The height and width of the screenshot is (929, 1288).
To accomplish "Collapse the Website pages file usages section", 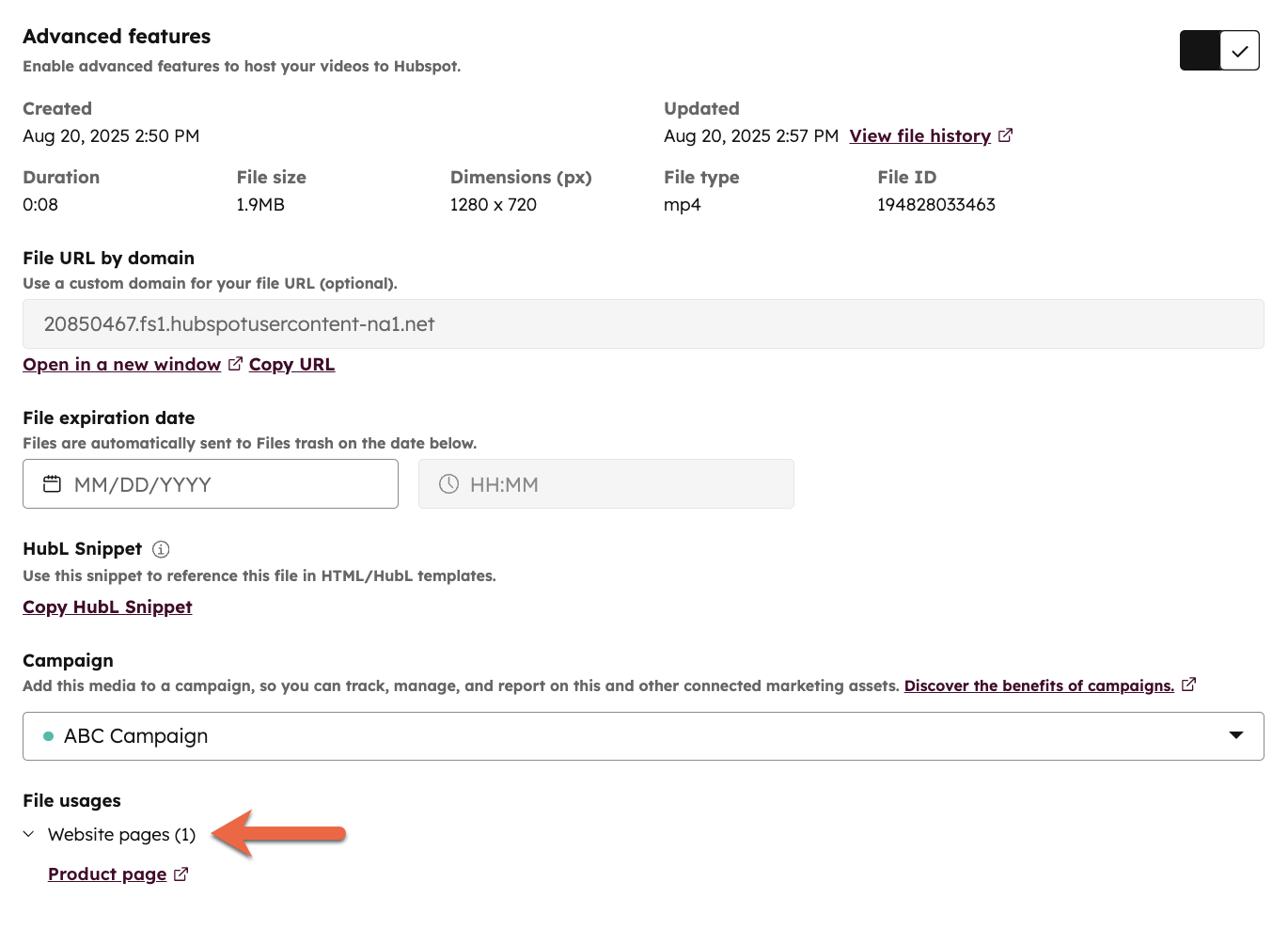I will (27, 834).
